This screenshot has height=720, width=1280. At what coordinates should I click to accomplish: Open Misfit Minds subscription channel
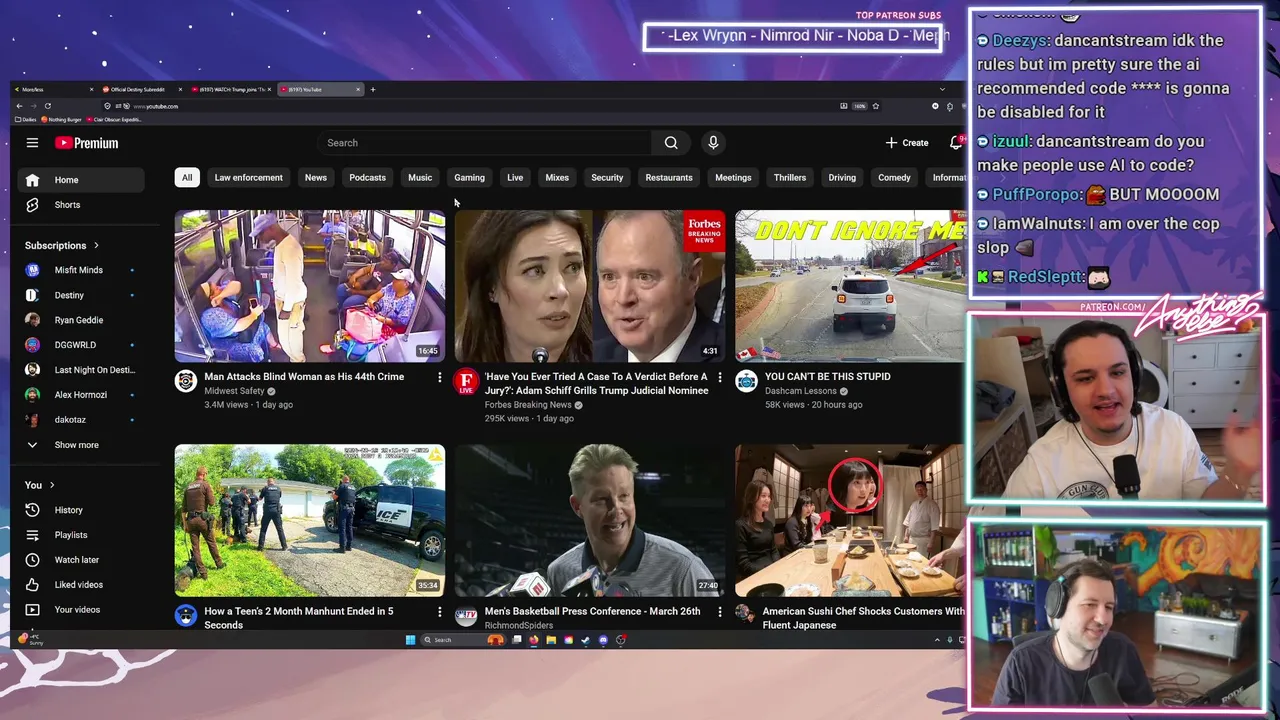[x=80, y=270]
